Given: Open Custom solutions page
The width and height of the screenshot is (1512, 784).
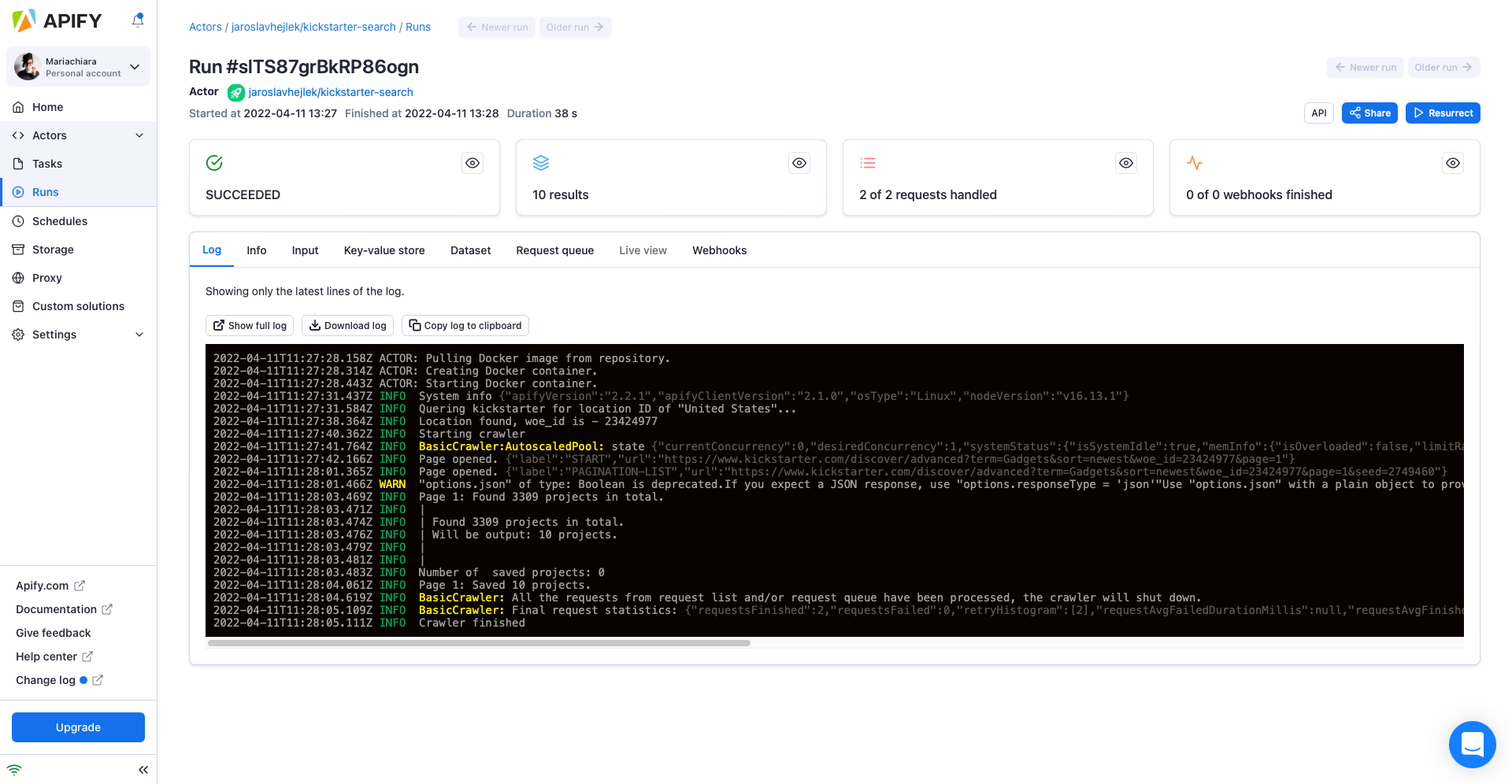Looking at the screenshot, I should pos(79,306).
